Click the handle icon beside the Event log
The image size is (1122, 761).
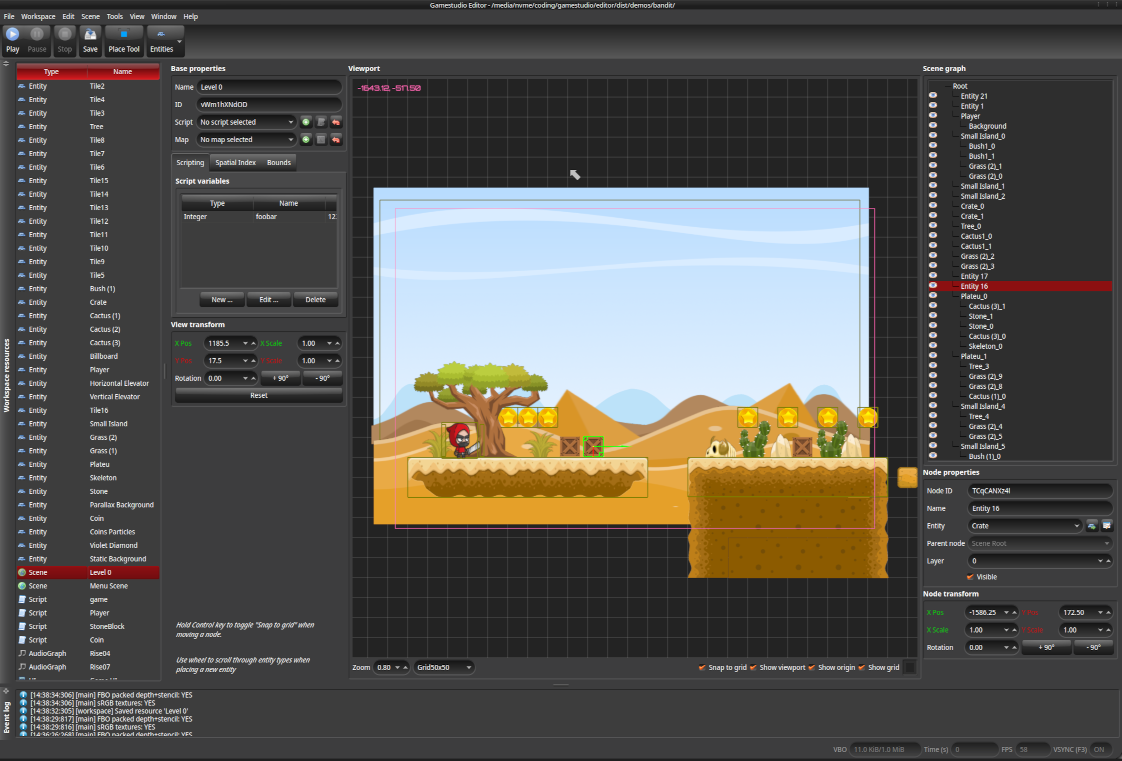[x=6, y=692]
